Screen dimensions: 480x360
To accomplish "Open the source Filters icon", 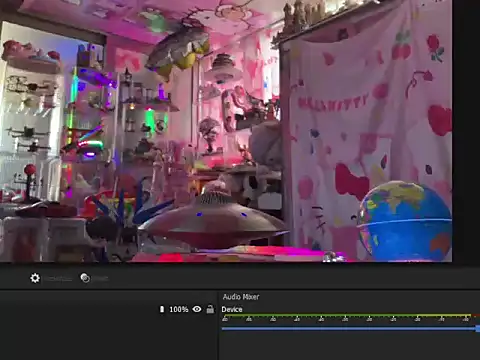I will click(x=85, y=278).
